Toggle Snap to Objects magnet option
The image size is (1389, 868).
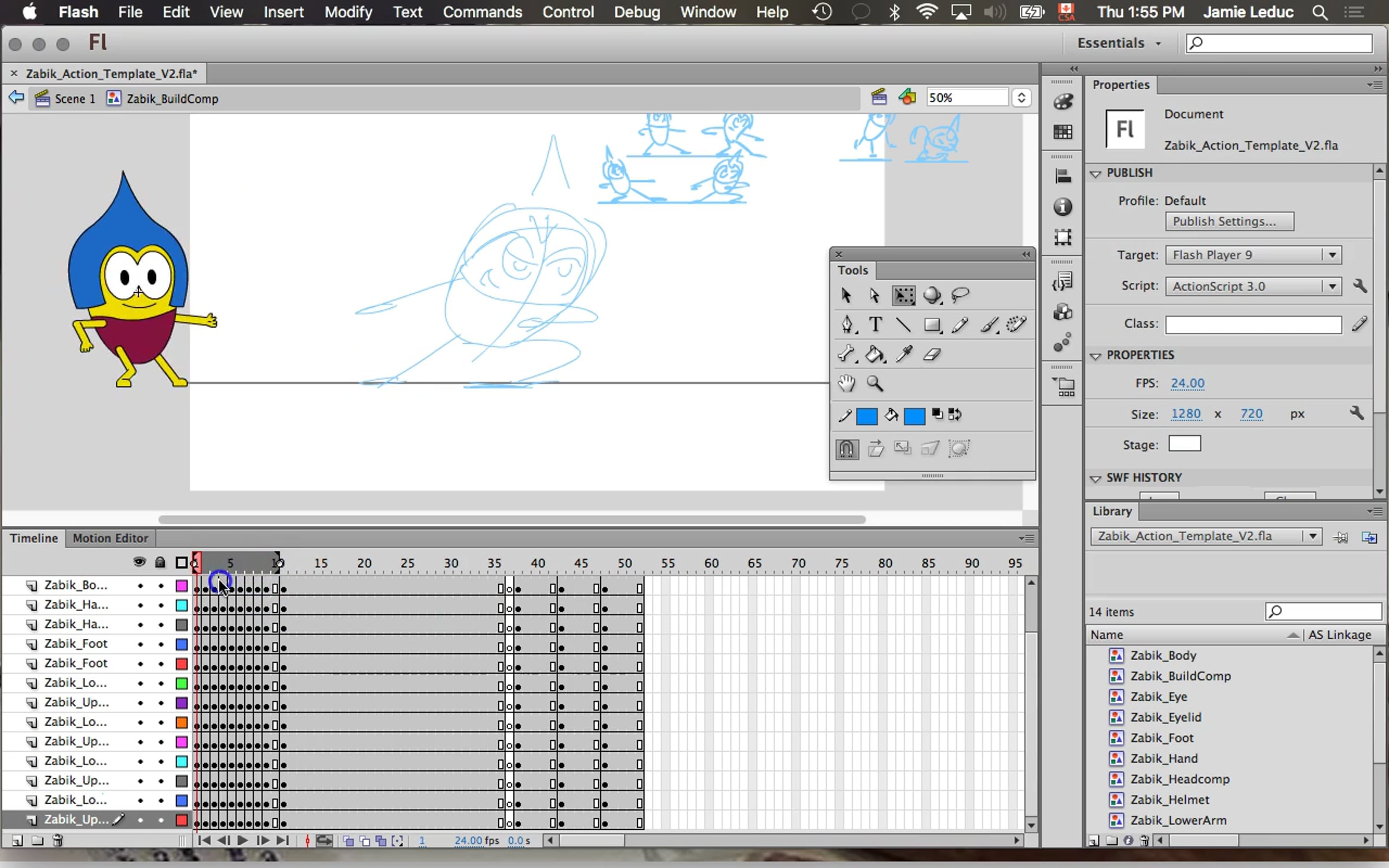[x=847, y=449]
